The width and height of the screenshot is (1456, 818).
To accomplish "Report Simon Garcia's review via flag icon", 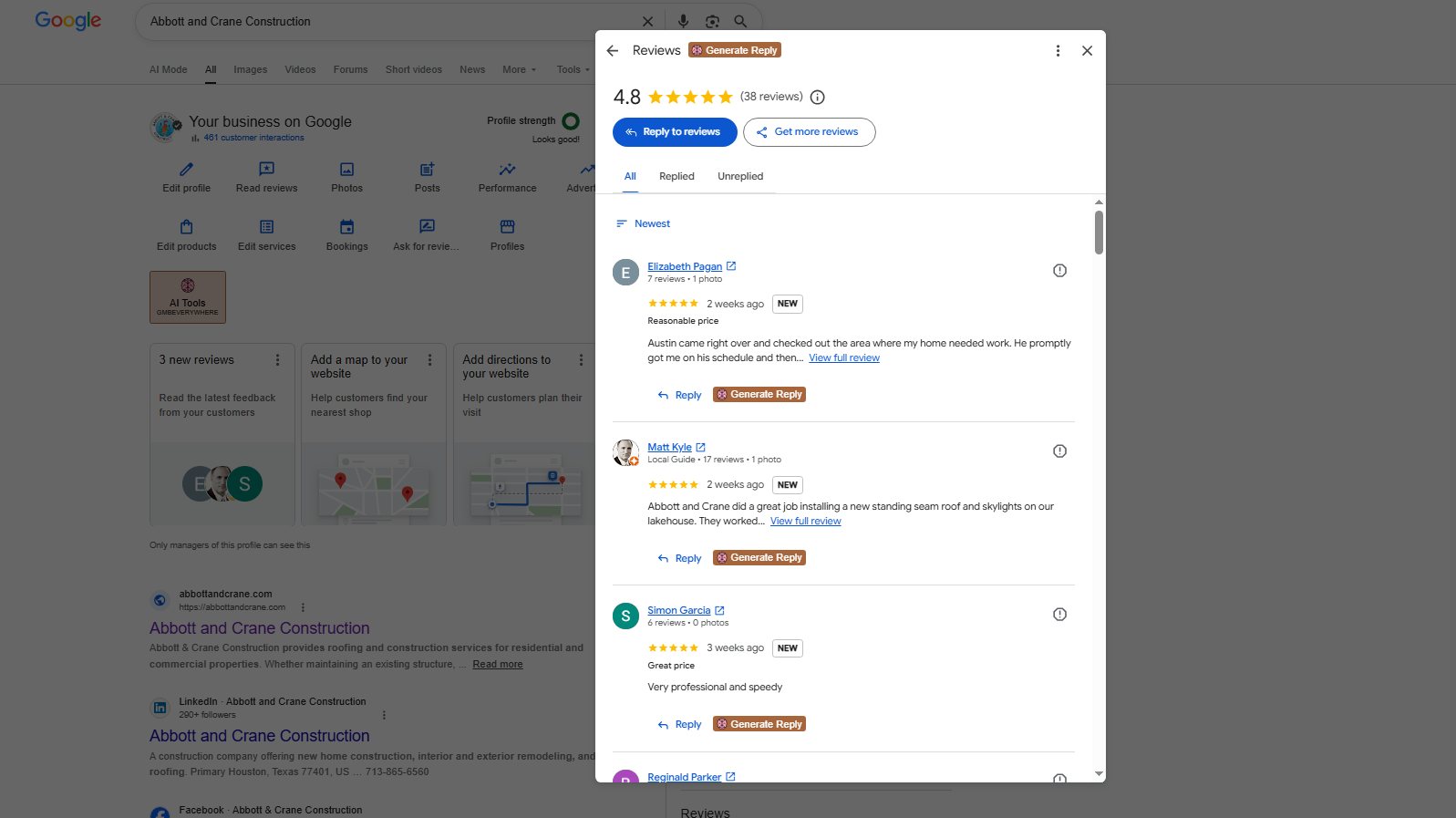I will click(1059, 615).
